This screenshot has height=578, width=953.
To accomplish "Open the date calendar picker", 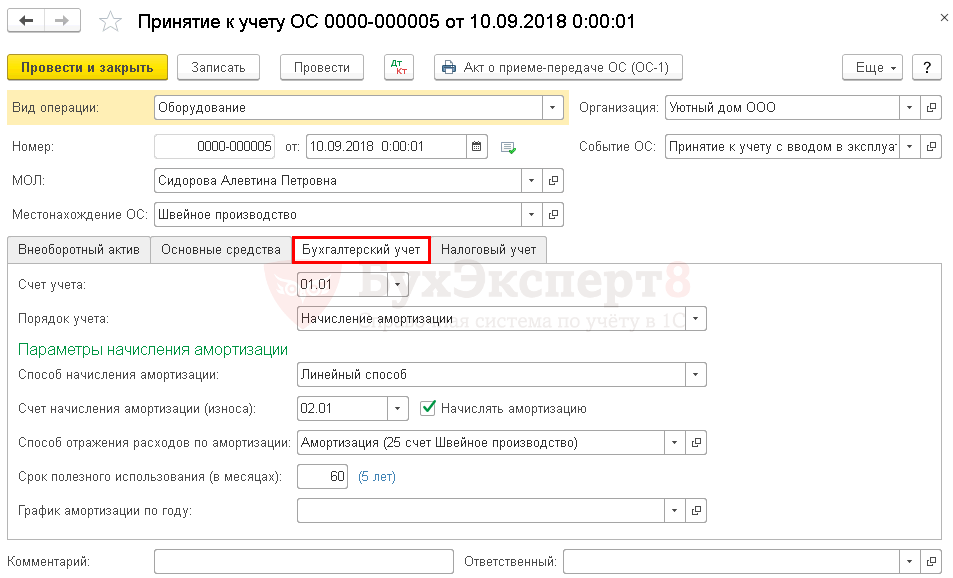I will pos(477,146).
